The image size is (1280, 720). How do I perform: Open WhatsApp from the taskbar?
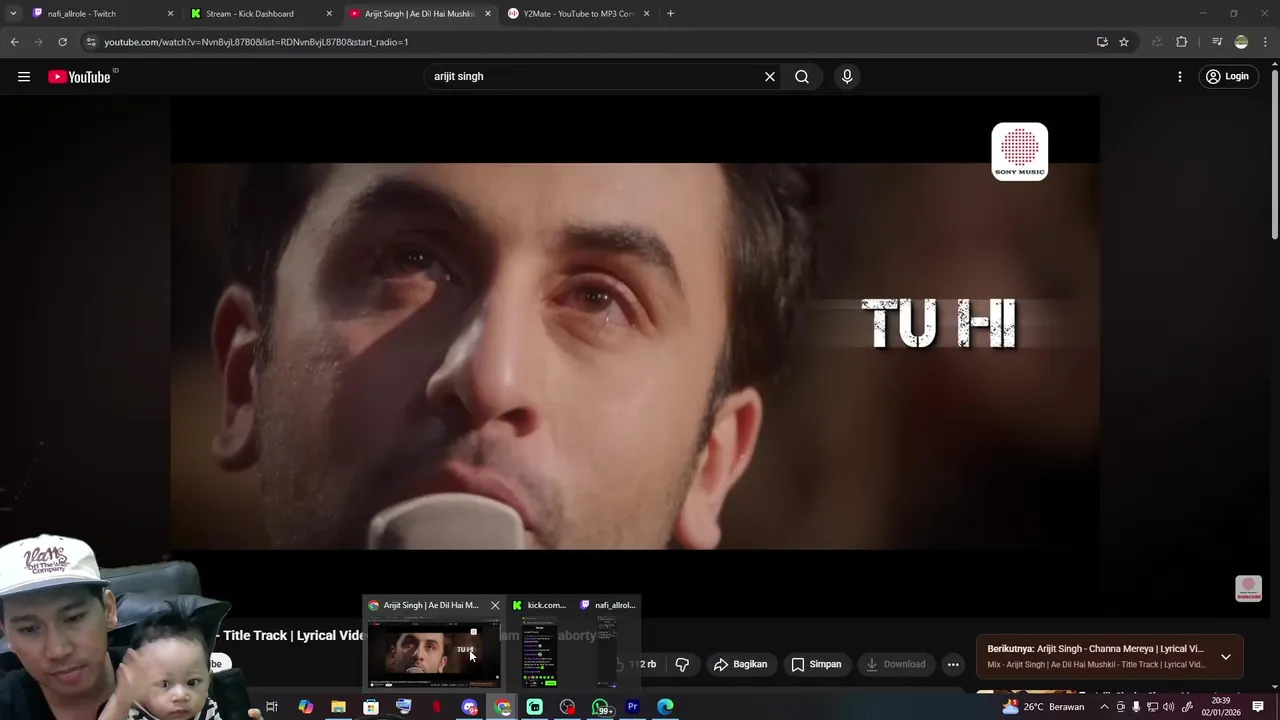coord(600,707)
